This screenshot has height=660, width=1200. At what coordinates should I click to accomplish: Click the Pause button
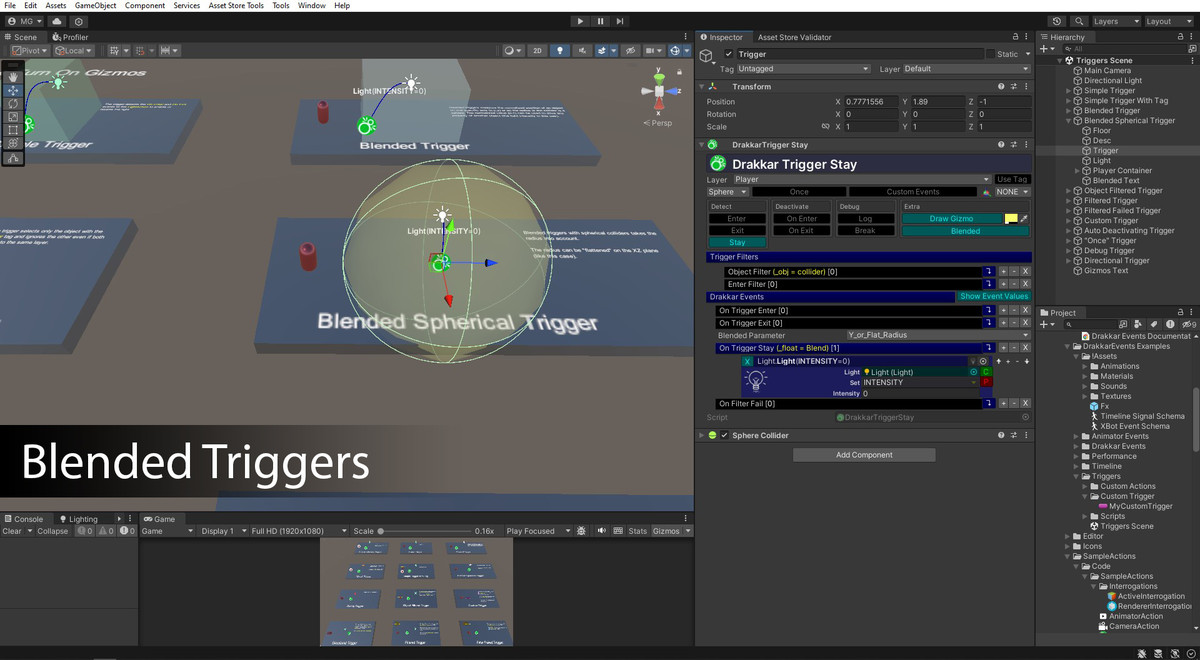pos(600,21)
